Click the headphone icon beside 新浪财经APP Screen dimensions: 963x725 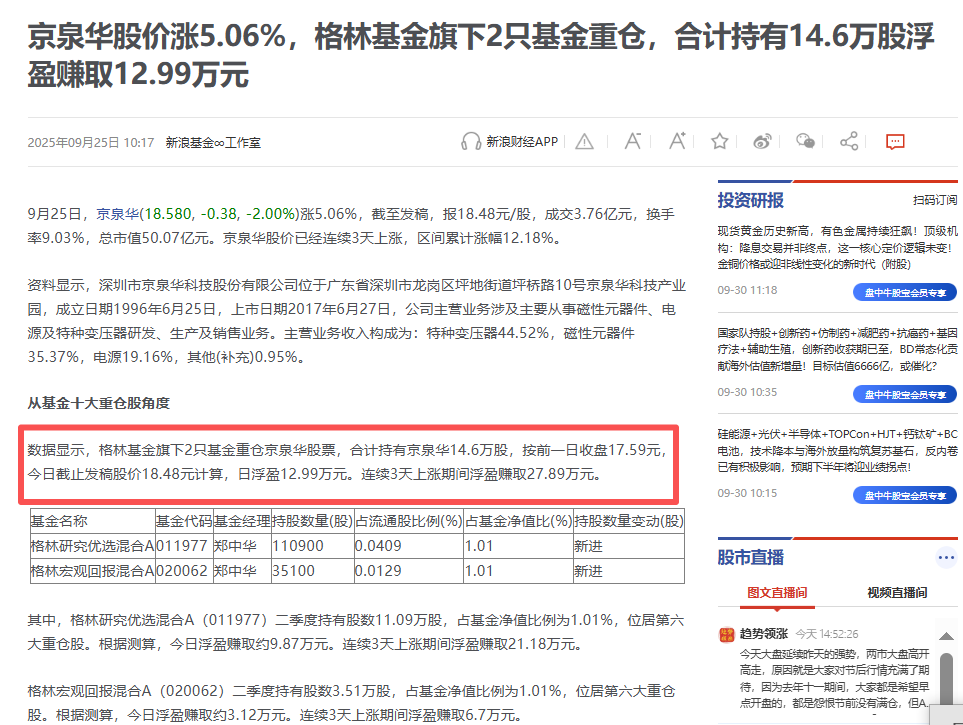470,141
